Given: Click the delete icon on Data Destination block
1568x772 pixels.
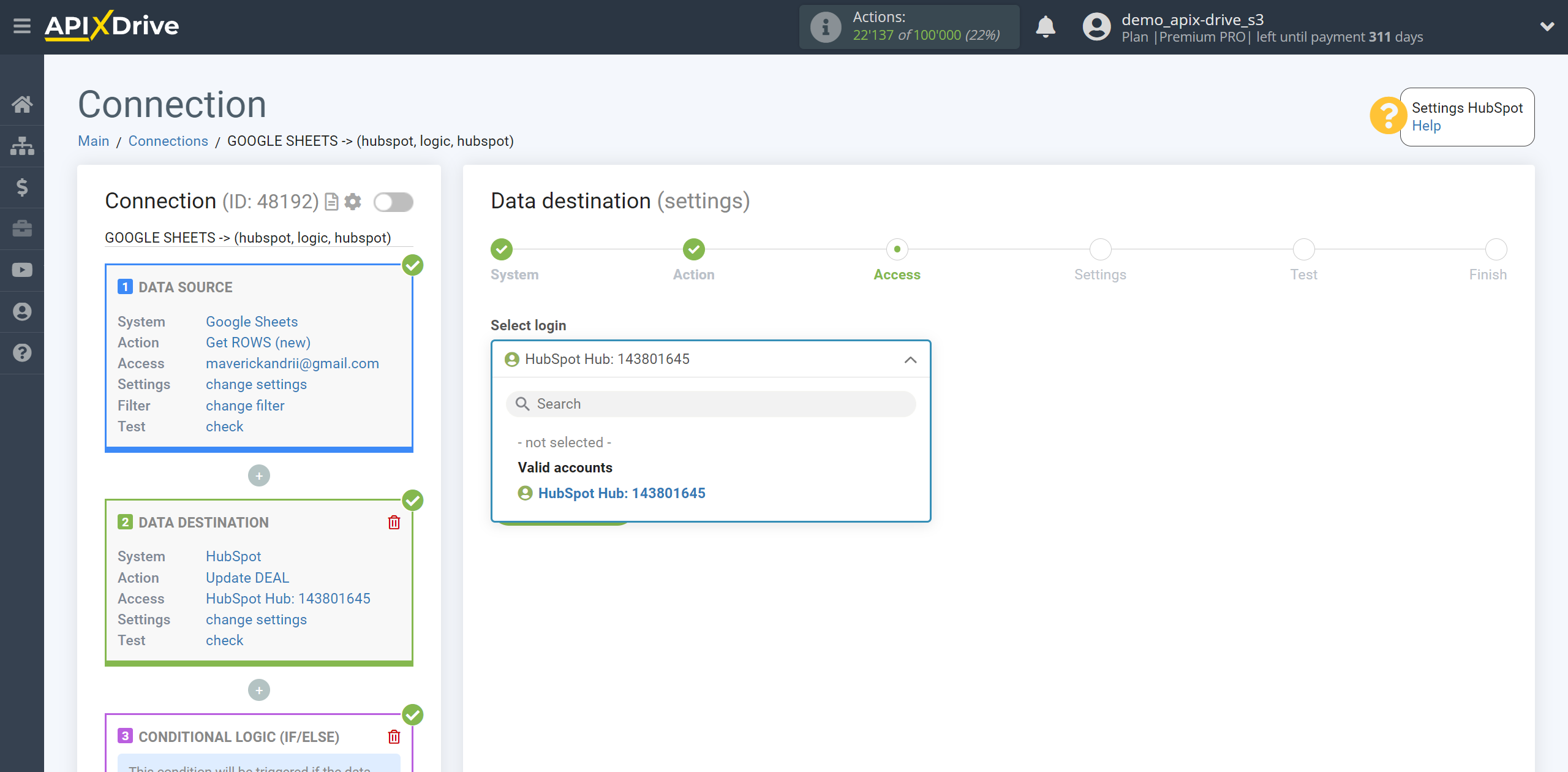Looking at the screenshot, I should click(x=395, y=522).
